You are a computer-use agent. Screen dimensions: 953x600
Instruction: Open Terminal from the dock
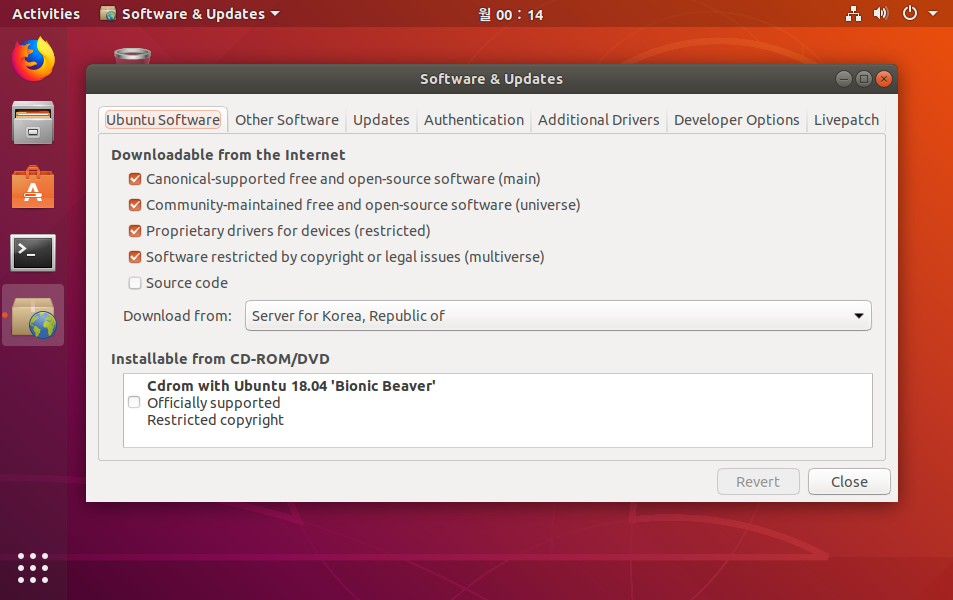tap(33, 252)
